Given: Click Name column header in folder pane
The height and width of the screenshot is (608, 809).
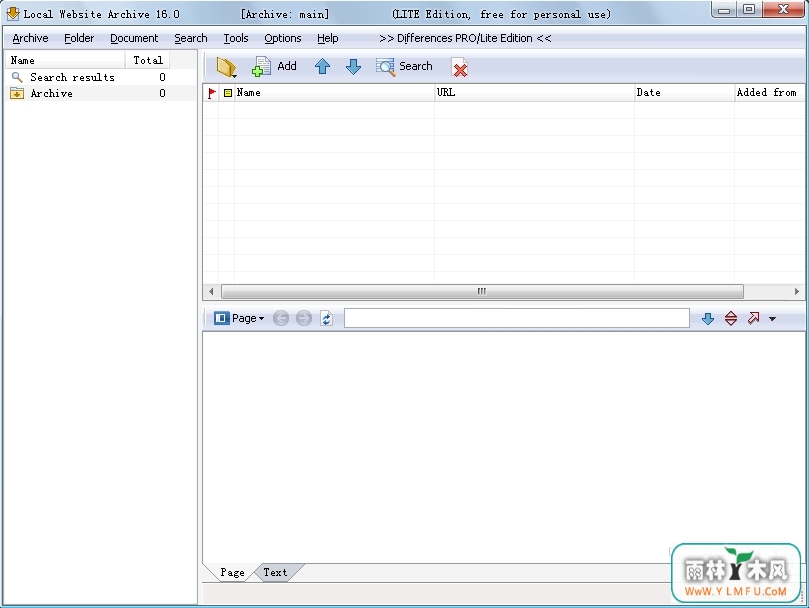Looking at the screenshot, I should click(x=65, y=60).
